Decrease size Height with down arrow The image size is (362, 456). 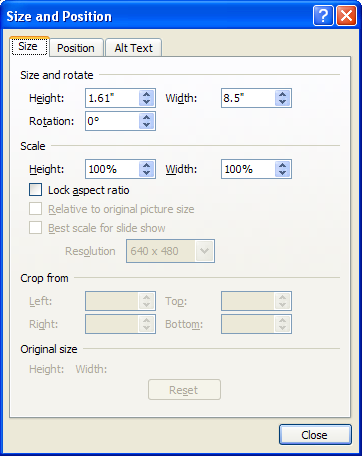[x=146, y=102]
